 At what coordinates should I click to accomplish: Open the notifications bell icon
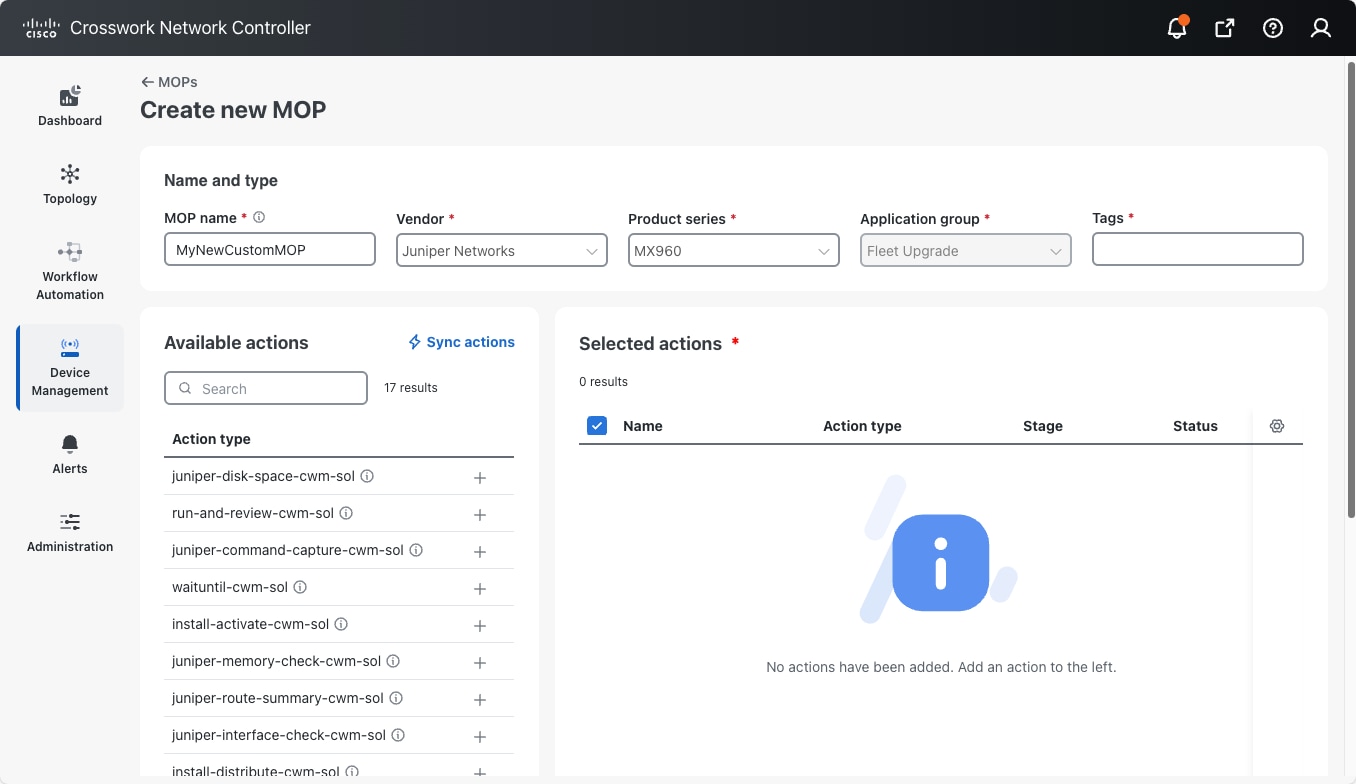pos(1176,28)
